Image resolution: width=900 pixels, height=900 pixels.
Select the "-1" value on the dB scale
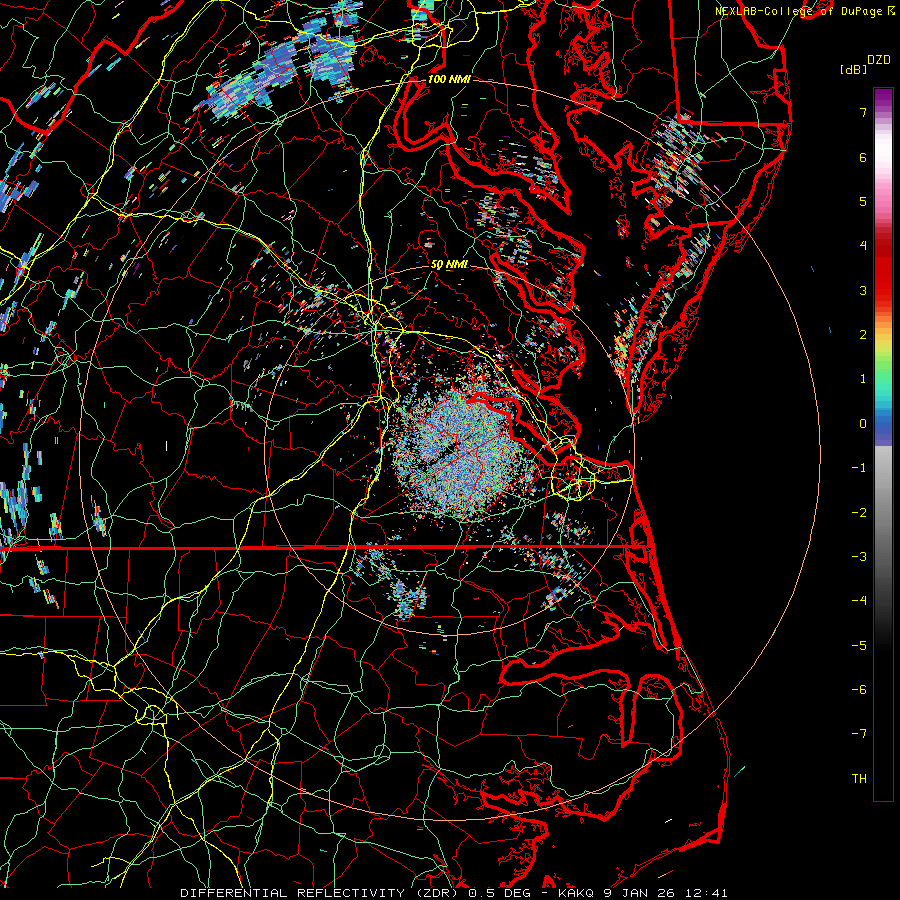(859, 468)
